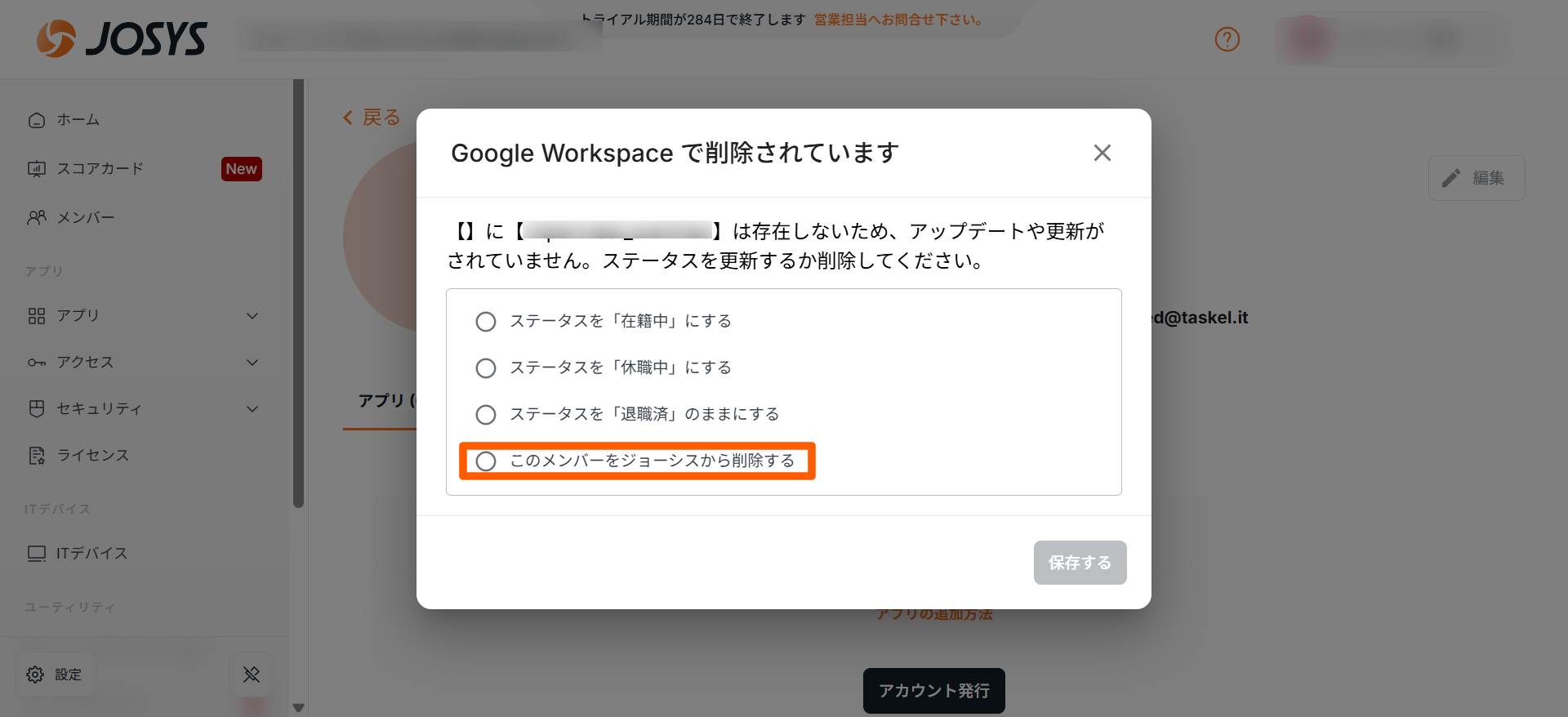Select the status「休職中」radio option
Image resolution: width=1568 pixels, height=717 pixels.
pyautogui.click(x=486, y=368)
